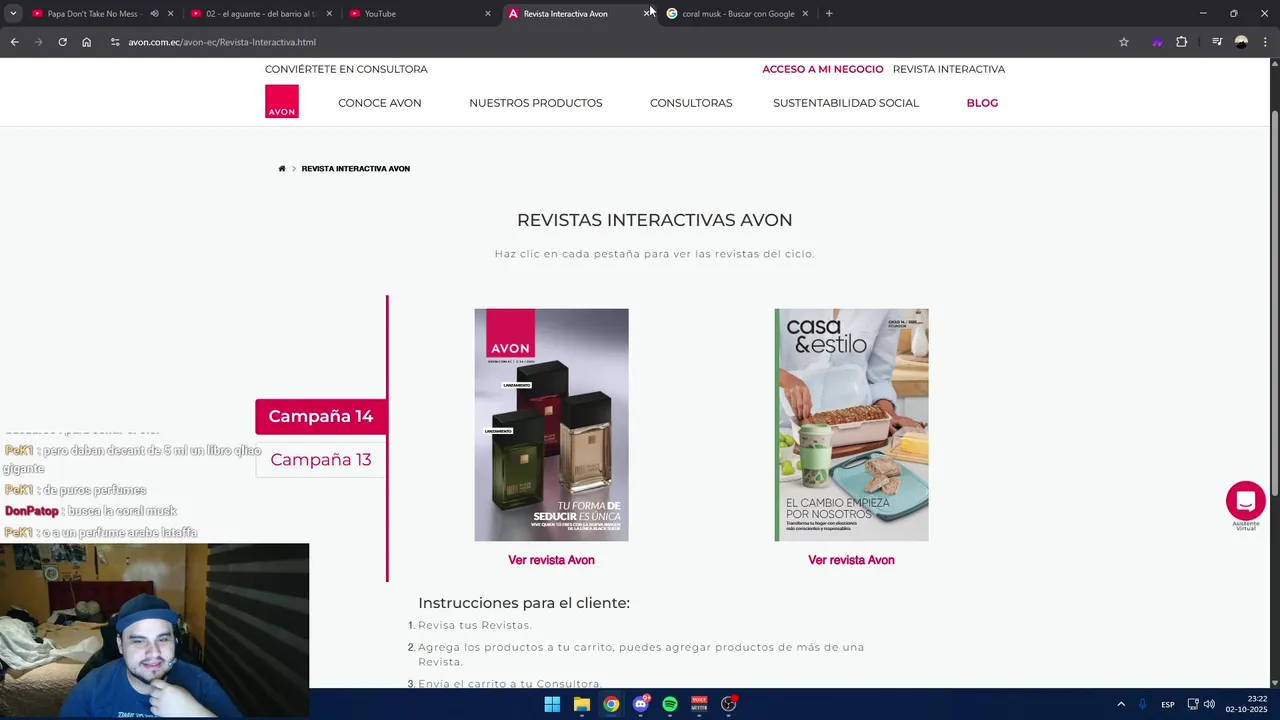Screen dimensions: 1280x720
Task: Open the tab search arrow at top left
Action: (x=13, y=13)
